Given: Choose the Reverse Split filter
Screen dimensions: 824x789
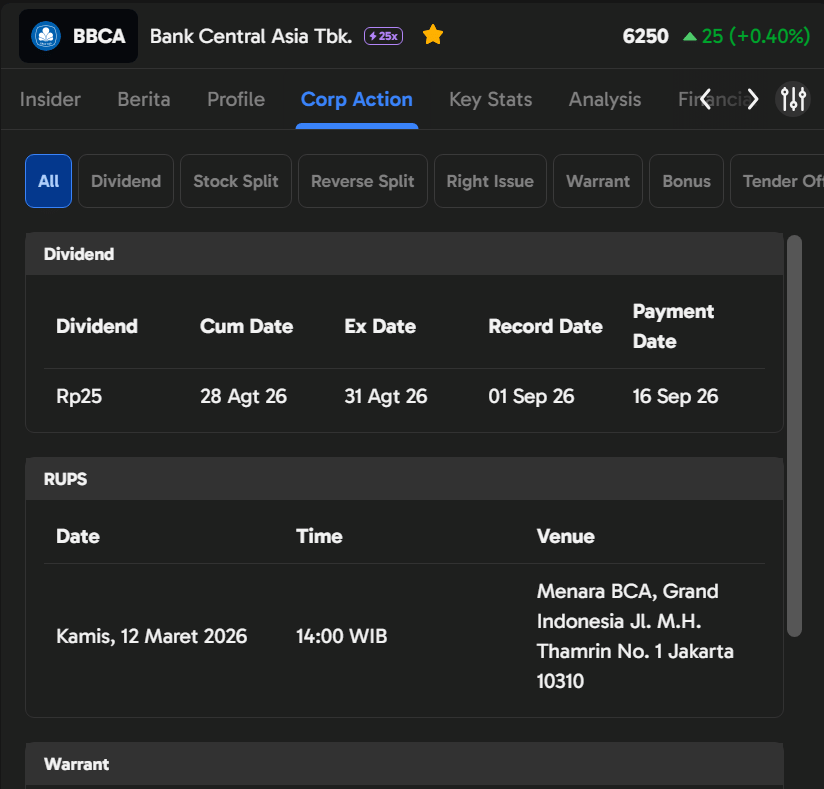Looking at the screenshot, I should click(363, 181).
